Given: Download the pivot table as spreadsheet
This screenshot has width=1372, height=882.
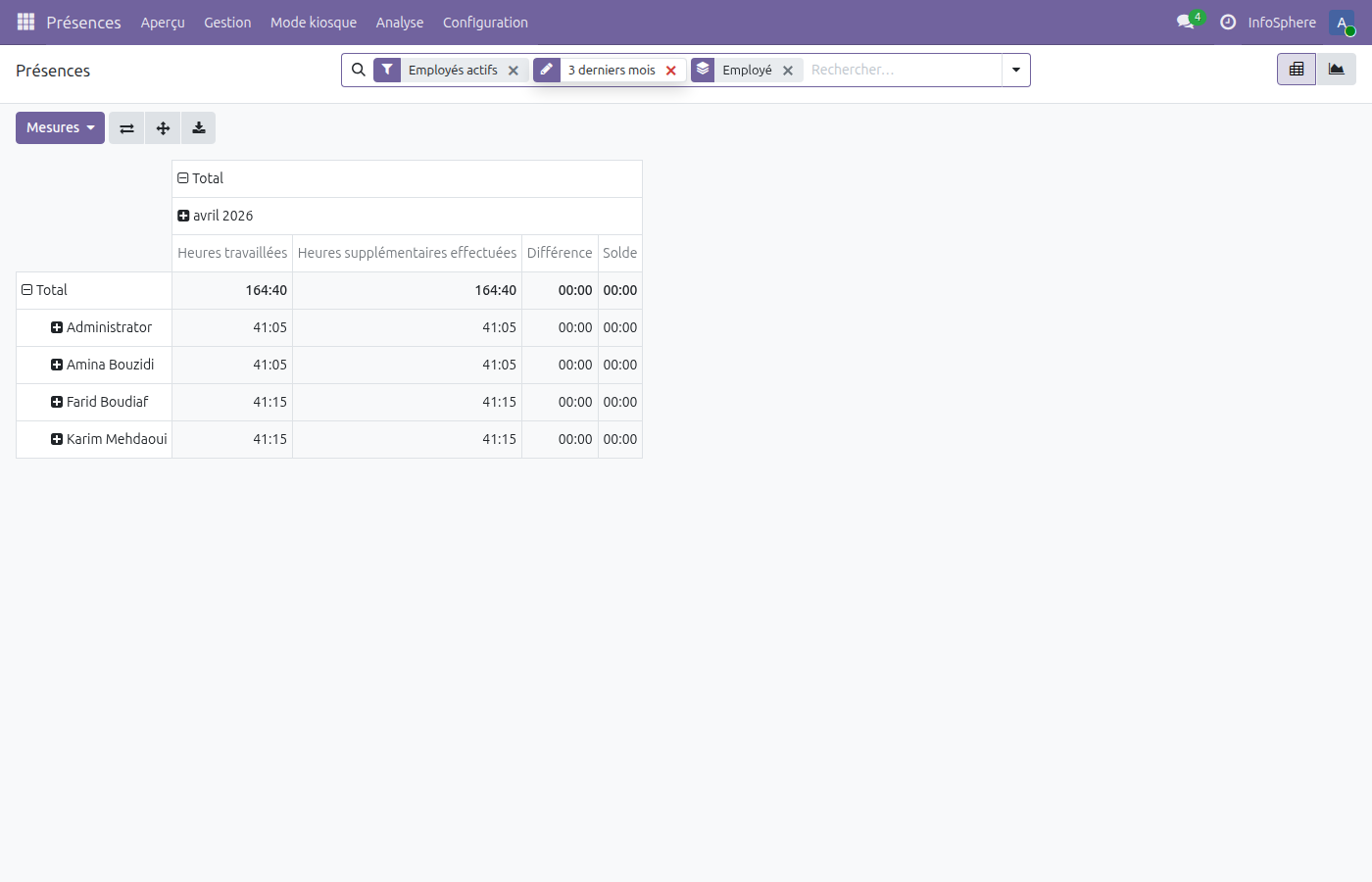Looking at the screenshot, I should 199,128.
